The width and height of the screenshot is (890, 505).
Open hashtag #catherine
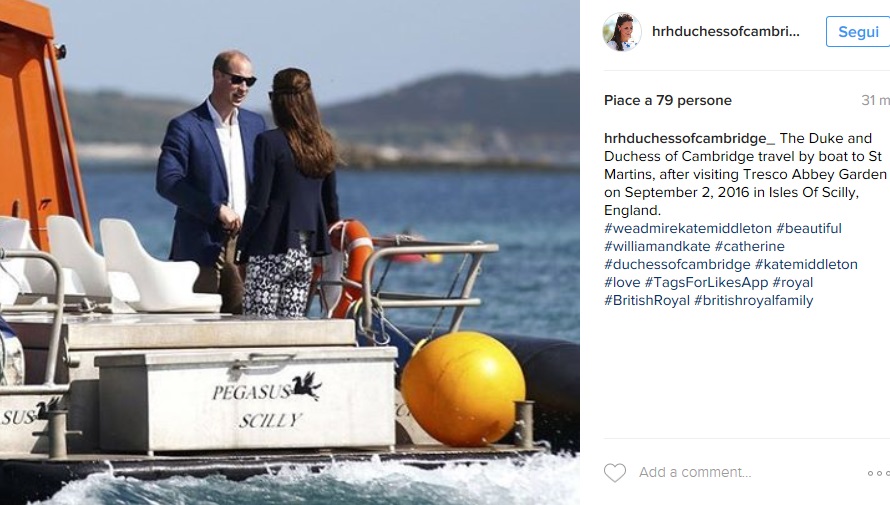click(749, 247)
